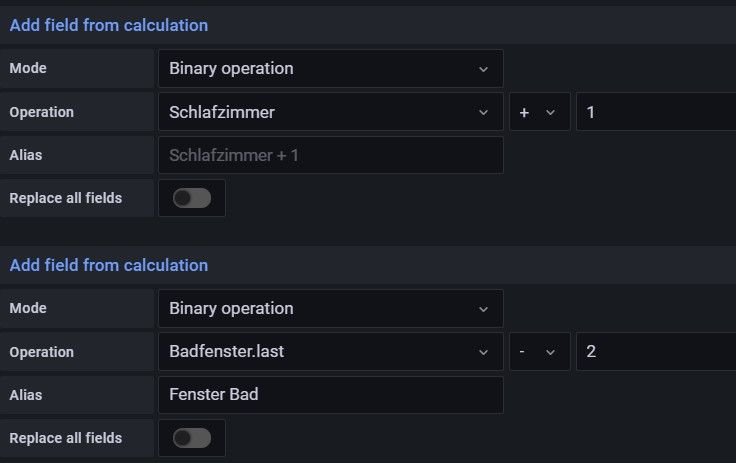Screen dimensions: 736x463
Task: Click the Alias label beside Schlafzimmer + 1
Action: [x=26, y=155]
